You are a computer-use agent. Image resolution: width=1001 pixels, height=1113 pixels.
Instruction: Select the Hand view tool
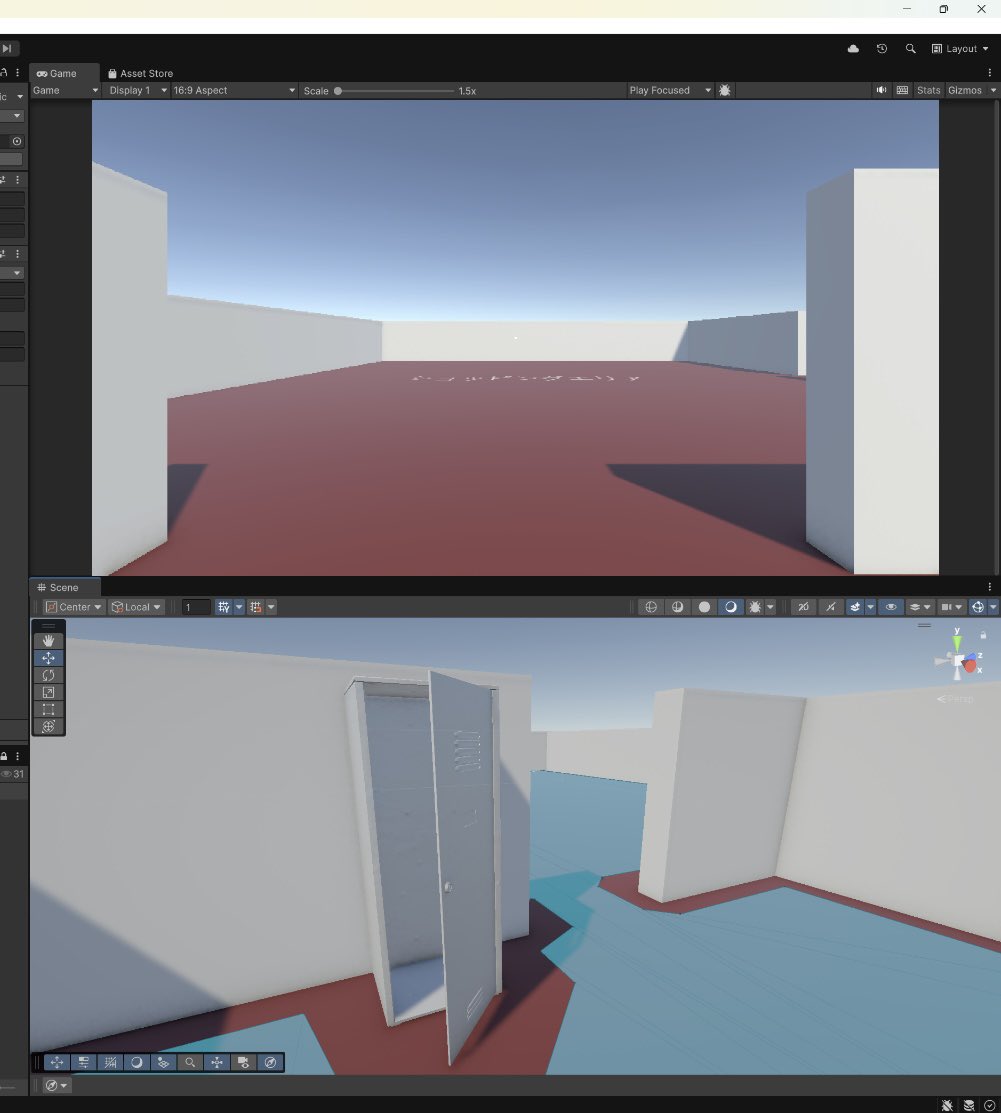(48, 640)
